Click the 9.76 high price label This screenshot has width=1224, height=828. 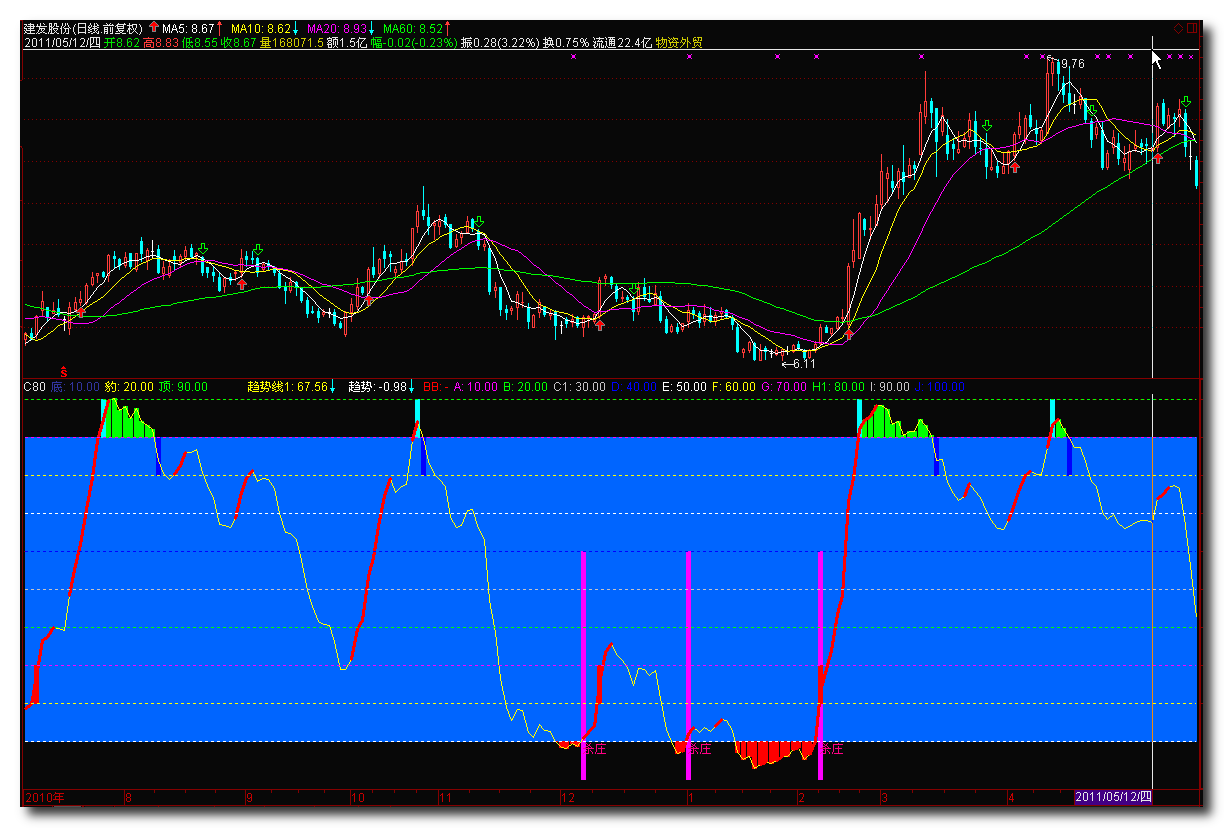tap(1072, 64)
